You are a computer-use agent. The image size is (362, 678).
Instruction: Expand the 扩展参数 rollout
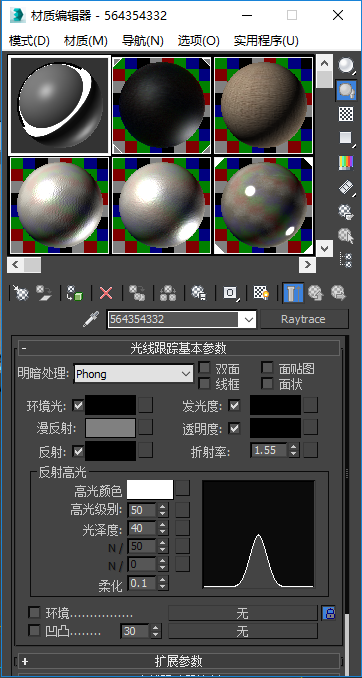tap(179, 661)
